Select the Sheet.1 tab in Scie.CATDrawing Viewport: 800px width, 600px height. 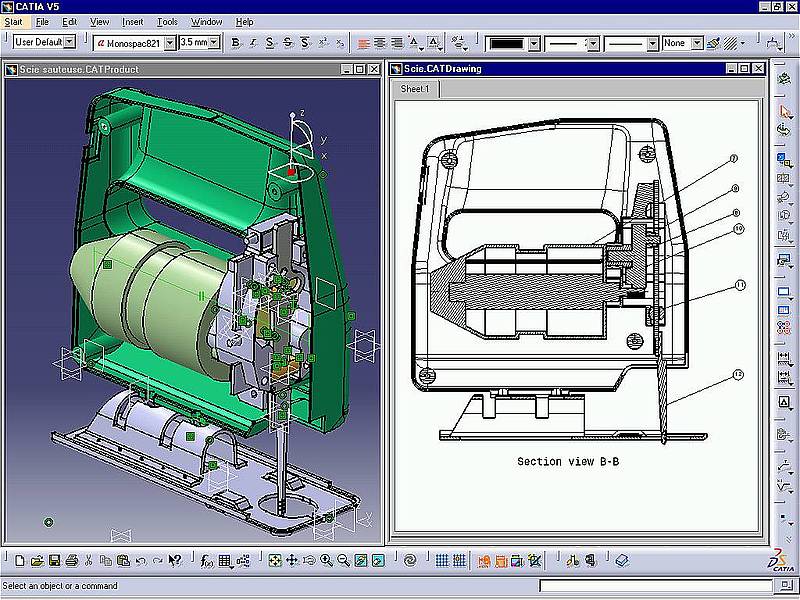[415, 89]
